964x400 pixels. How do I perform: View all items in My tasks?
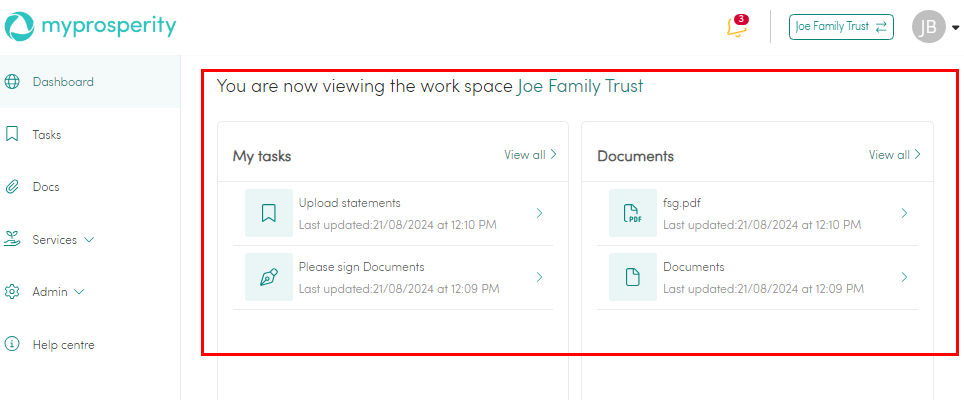[x=530, y=155]
